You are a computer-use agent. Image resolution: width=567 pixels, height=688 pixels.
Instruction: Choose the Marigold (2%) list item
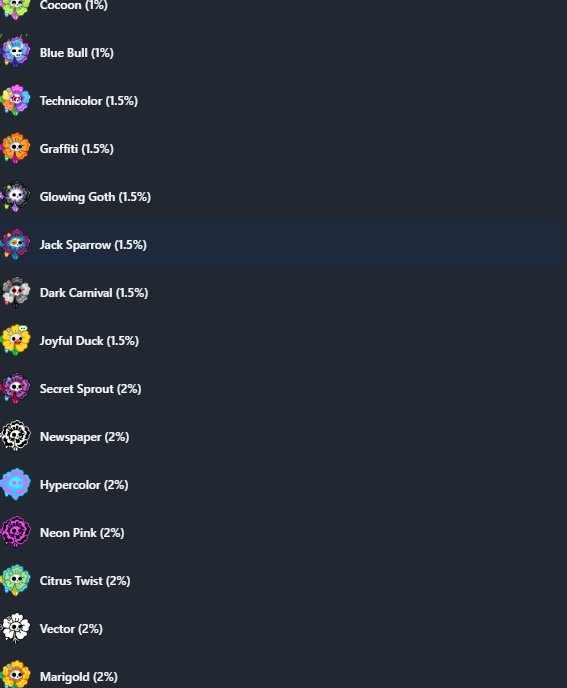[284, 675]
